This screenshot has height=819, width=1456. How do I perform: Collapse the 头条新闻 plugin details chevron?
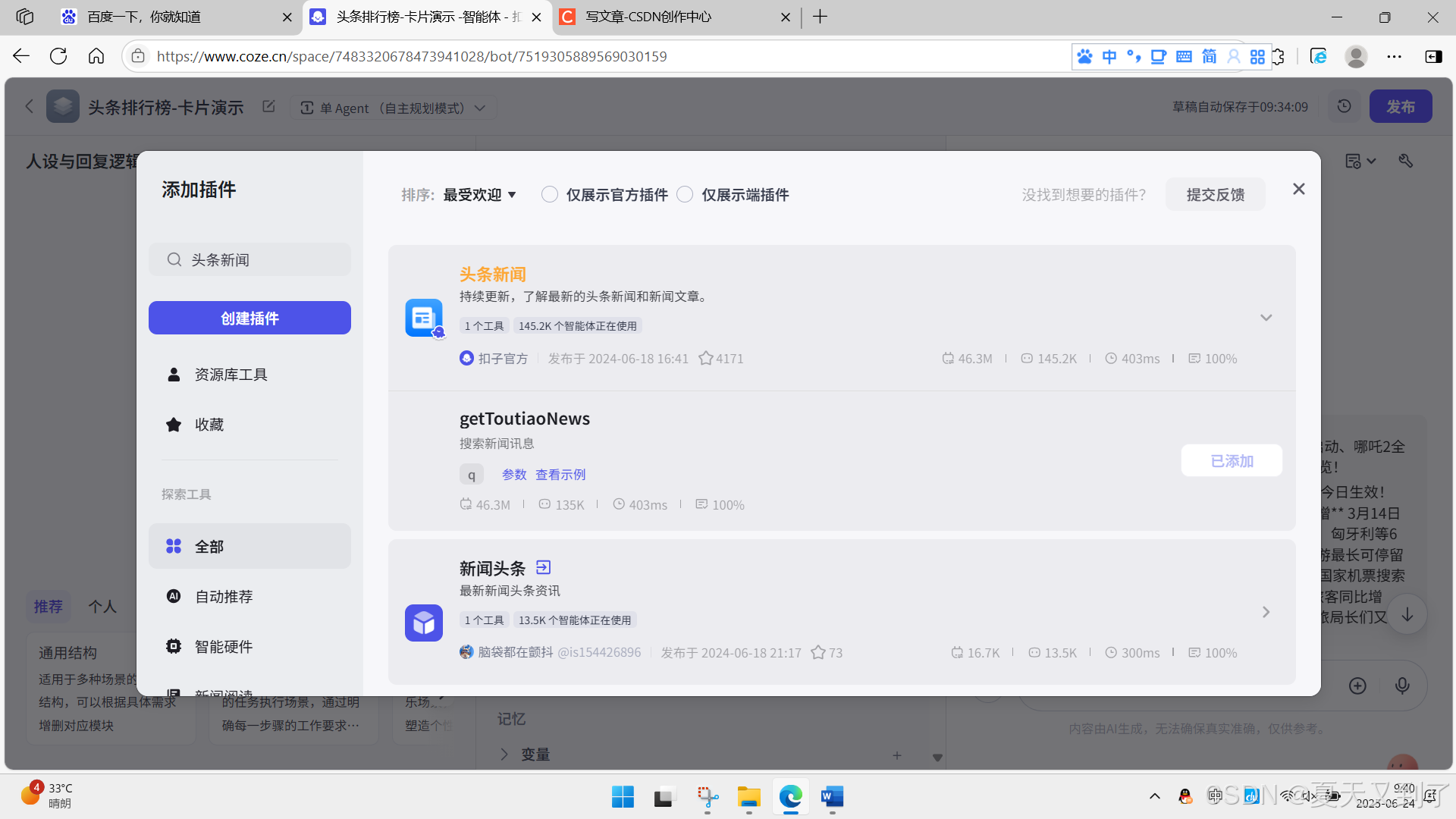click(x=1266, y=318)
